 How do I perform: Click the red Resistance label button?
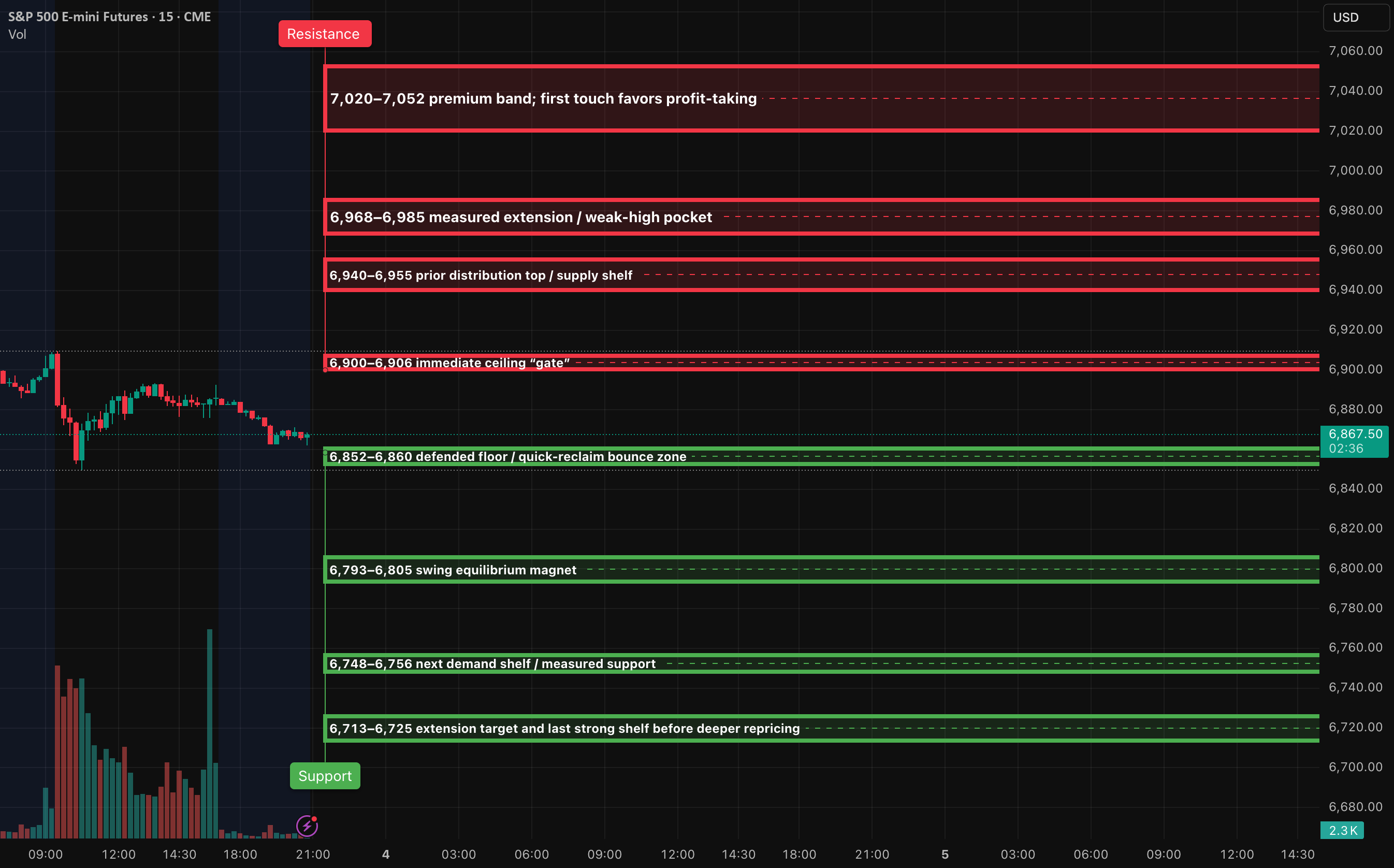[324, 33]
